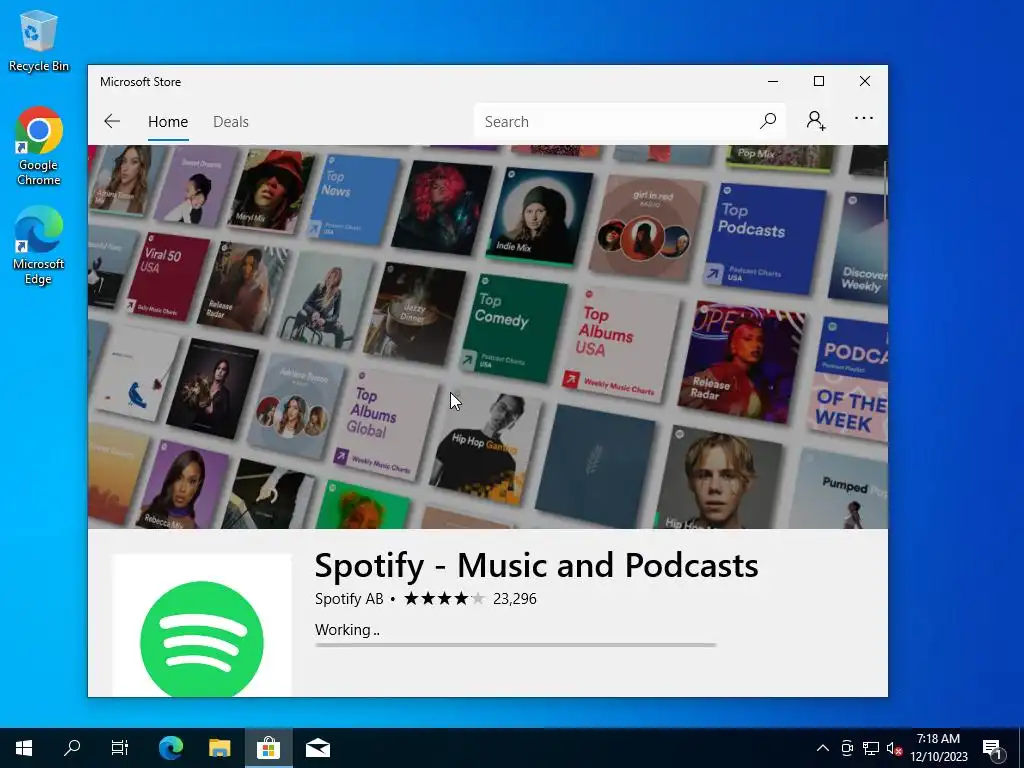Viewport: 1024px width, 768px height.
Task: Click the Spotify green logo thumbnail
Action: tap(202, 625)
